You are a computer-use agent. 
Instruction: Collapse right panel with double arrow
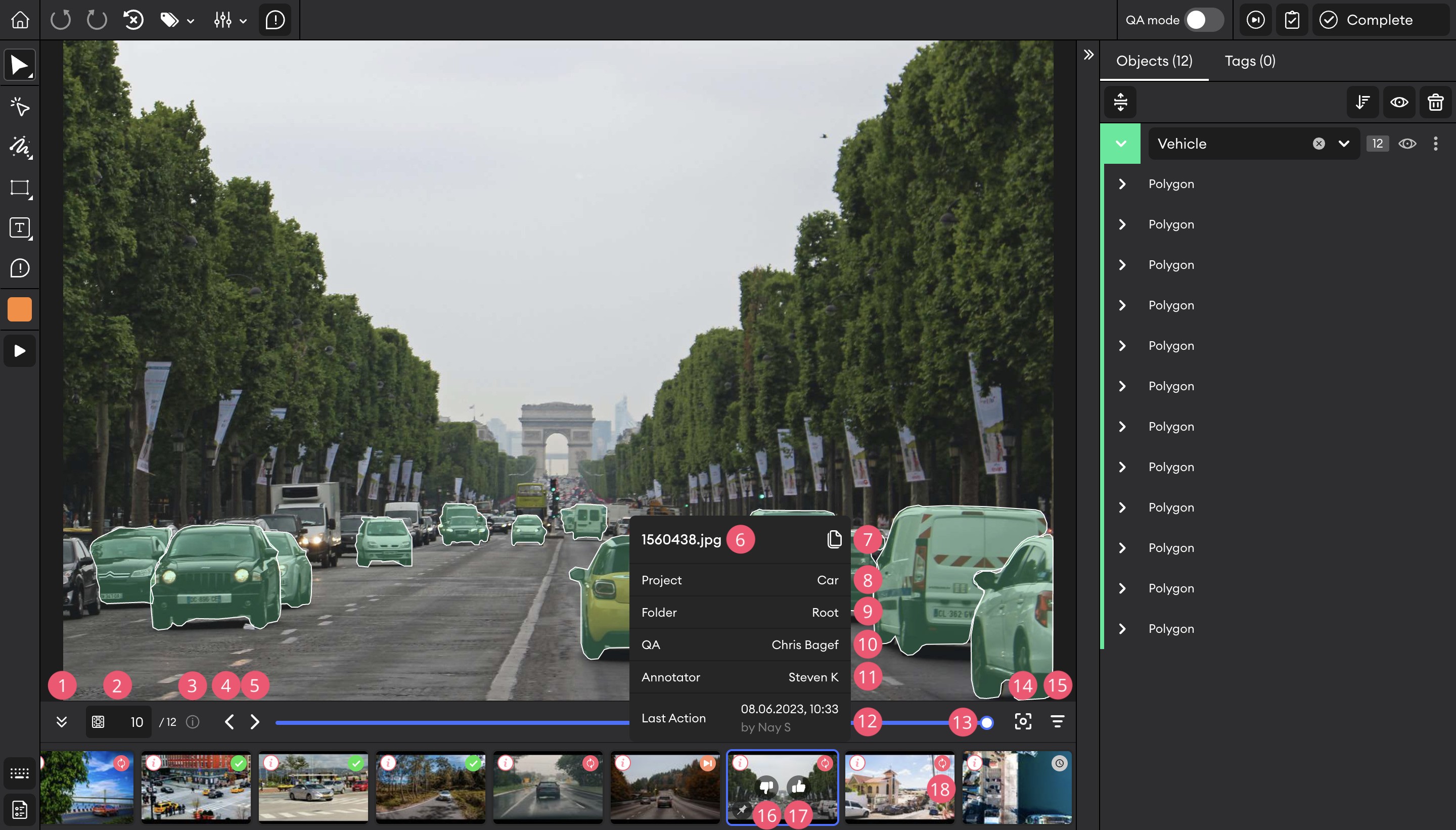click(1088, 55)
